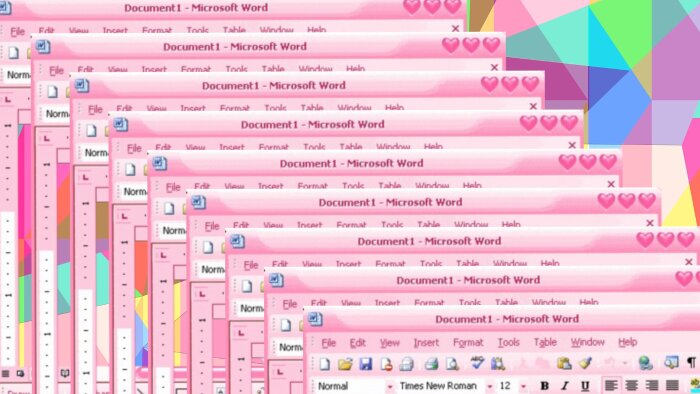Click the Norm style box in rearmost window

point(17,75)
